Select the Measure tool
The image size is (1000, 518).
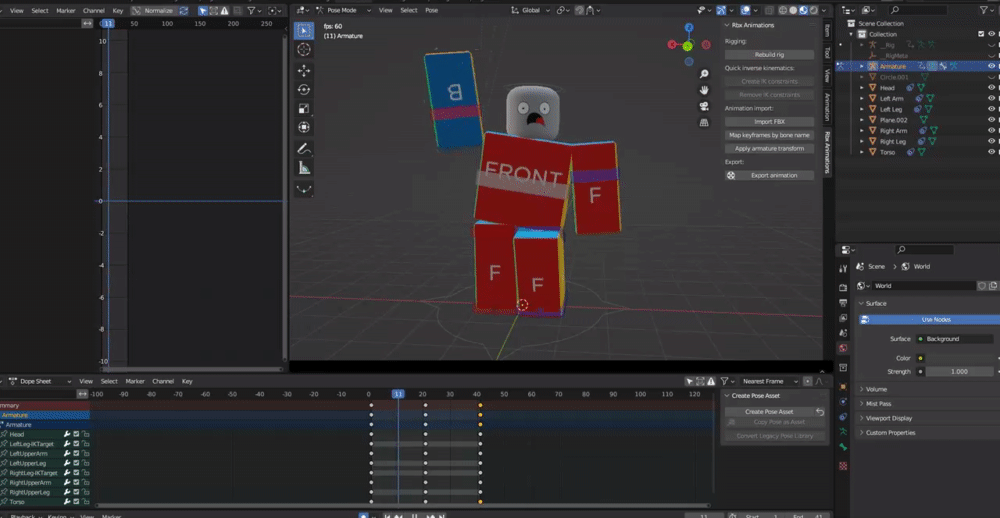point(304,168)
